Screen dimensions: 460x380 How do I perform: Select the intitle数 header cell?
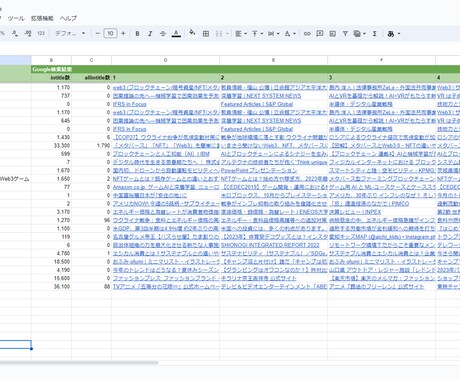tap(51, 78)
